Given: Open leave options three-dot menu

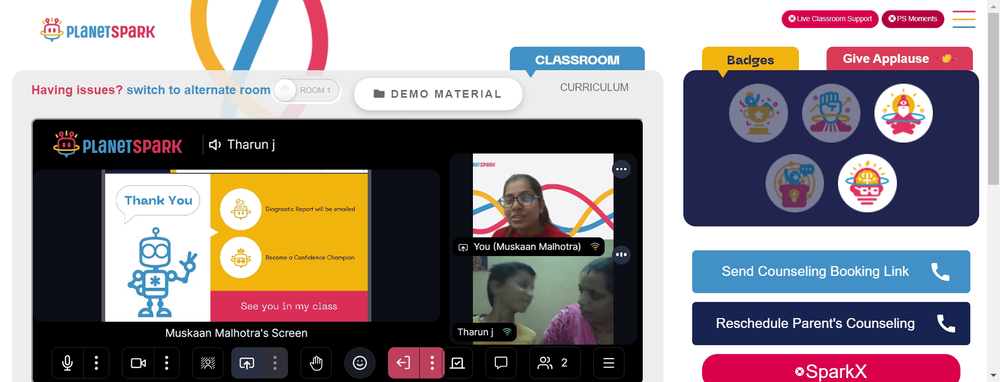Looking at the screenshot, I should coord(432,363).
